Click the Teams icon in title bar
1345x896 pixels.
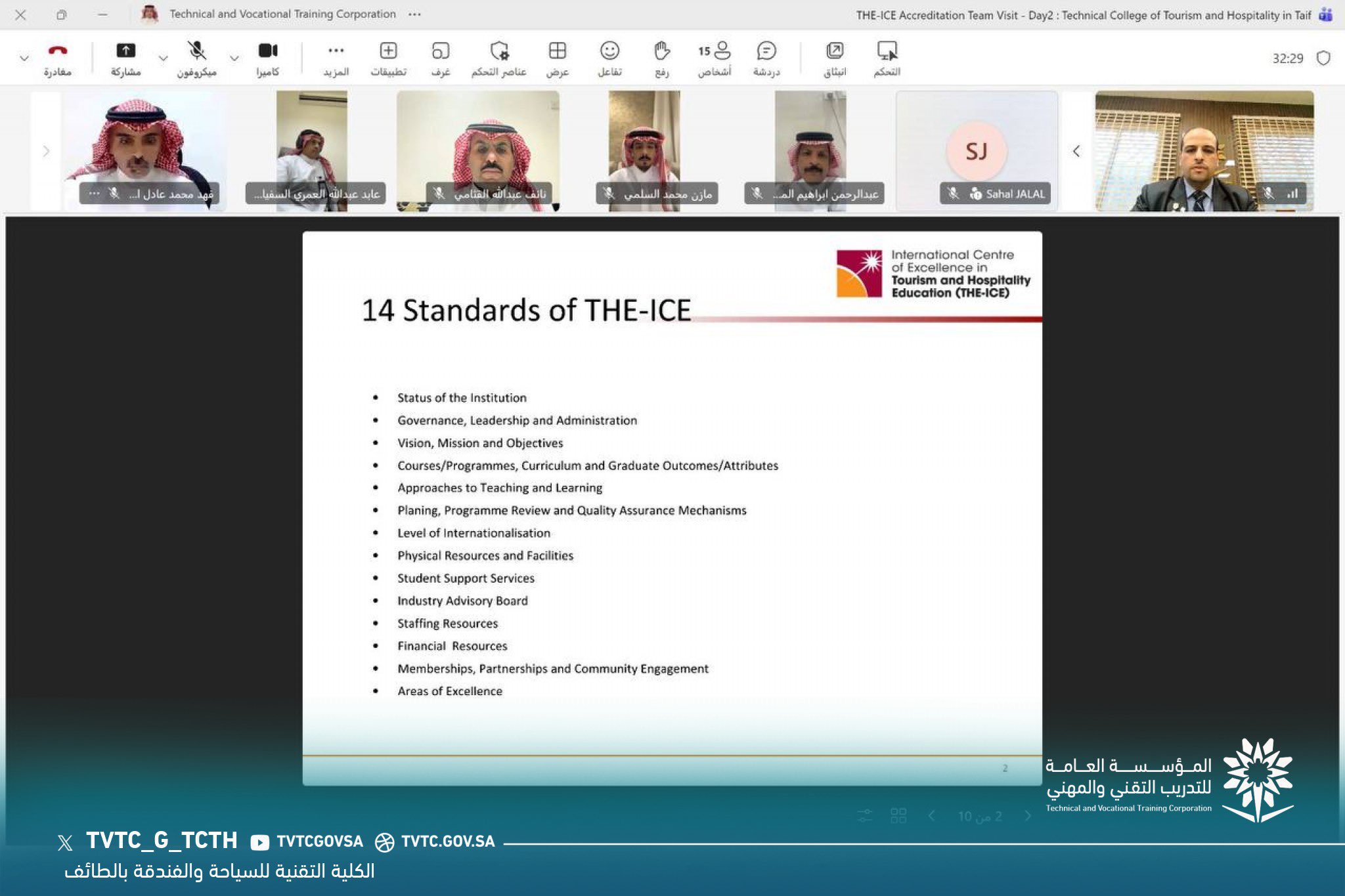pyautogui.click(x=1325, y=14)
